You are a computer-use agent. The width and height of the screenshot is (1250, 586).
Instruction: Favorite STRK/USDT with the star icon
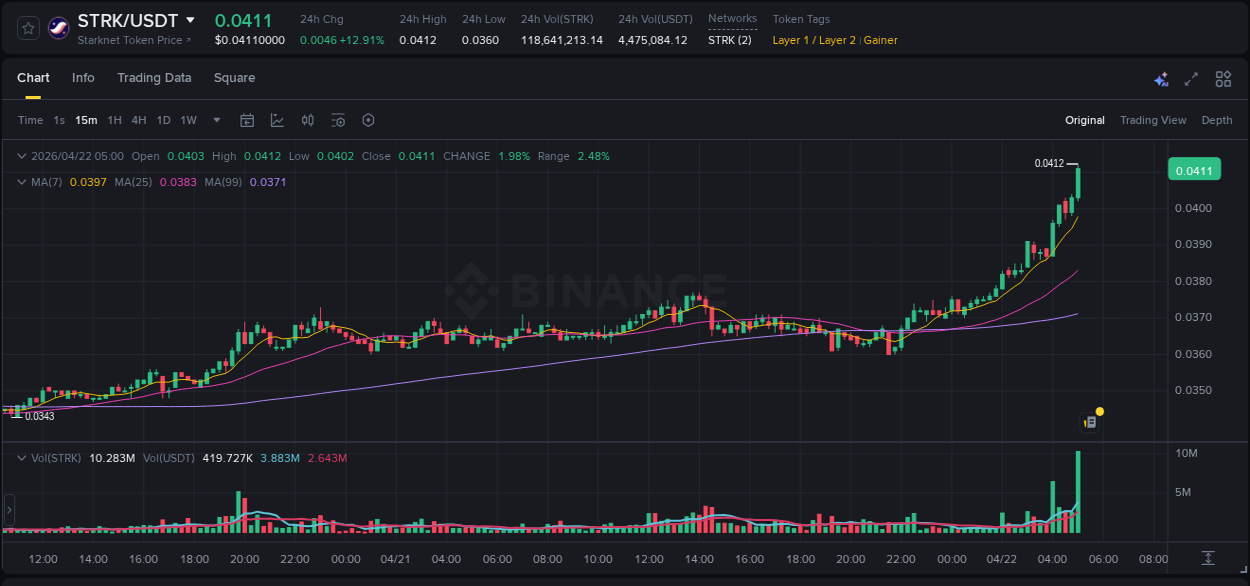click(x=27, y=27)
